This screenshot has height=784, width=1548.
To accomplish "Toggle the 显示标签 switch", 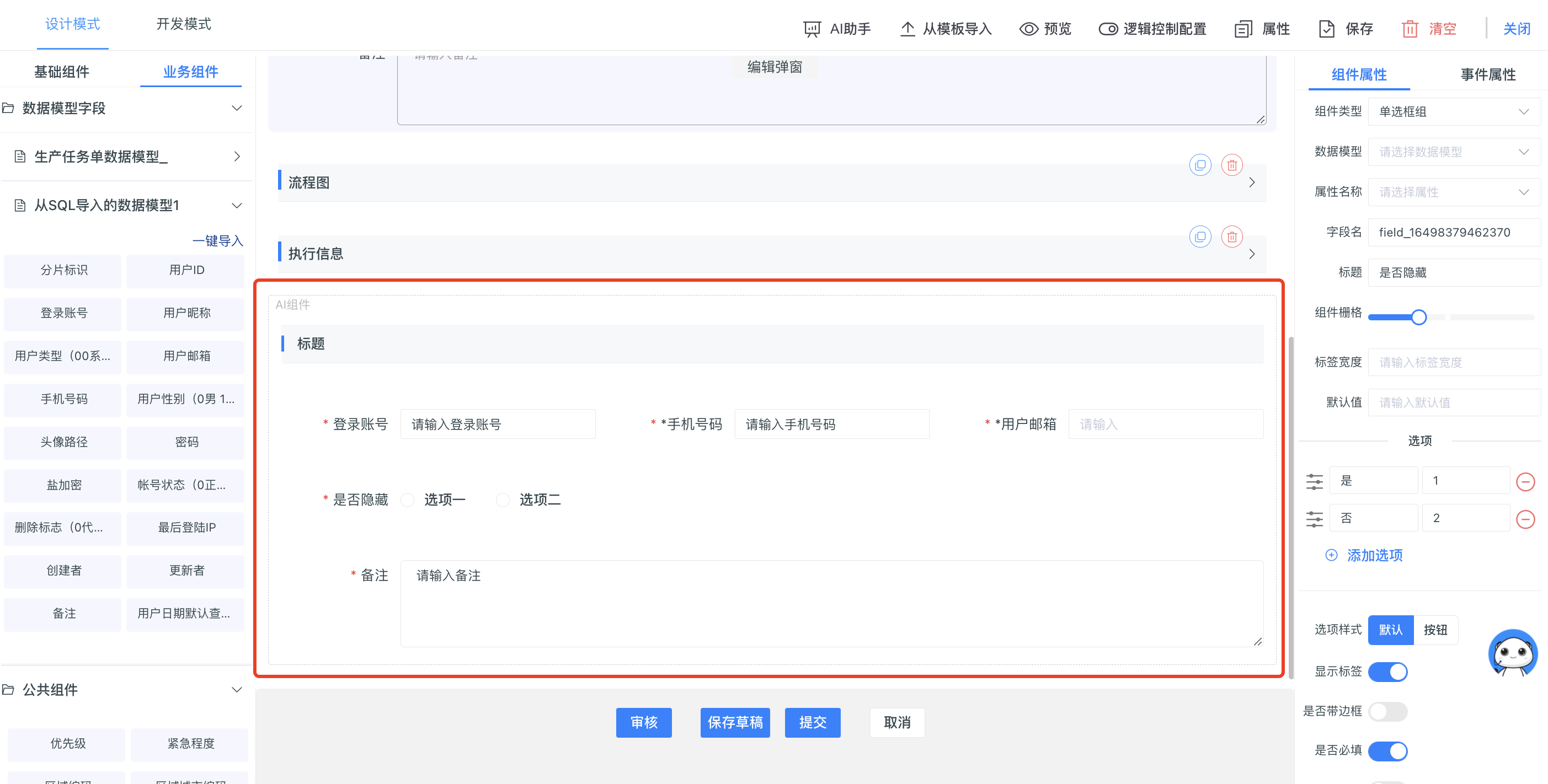I will pos(1387,671).
